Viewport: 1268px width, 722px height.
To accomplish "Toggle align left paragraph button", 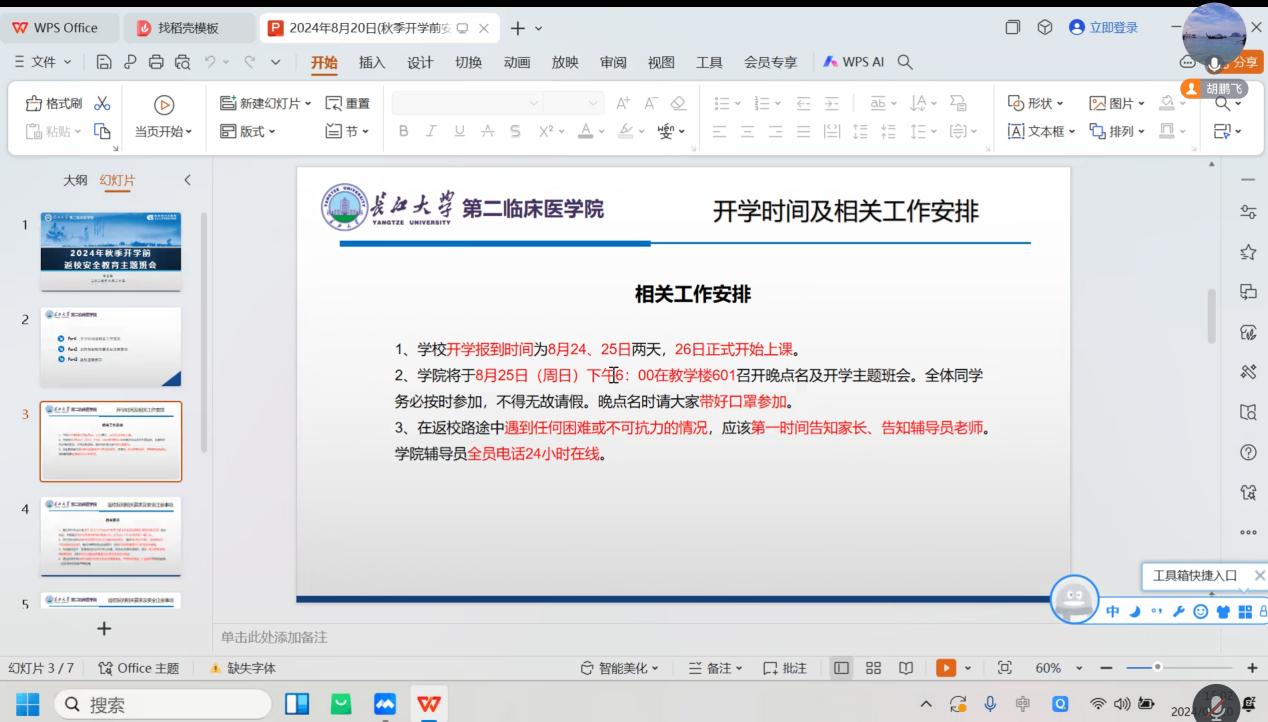I will 719,131.
